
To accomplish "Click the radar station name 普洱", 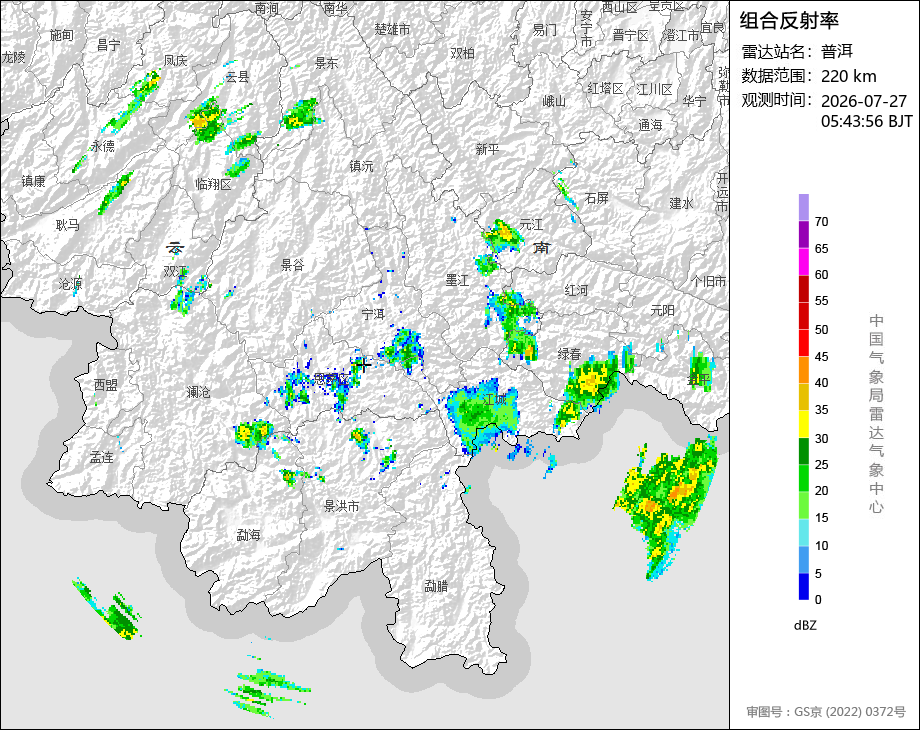I will coord(837,52).
